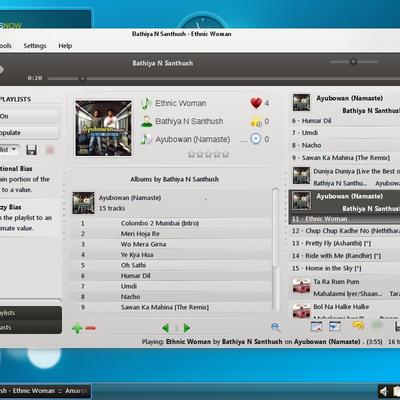This screenshot has width=400, height=400.
Task: Click the highlighted 11 - Ethnic Woman row
Action: pos(345,219)
